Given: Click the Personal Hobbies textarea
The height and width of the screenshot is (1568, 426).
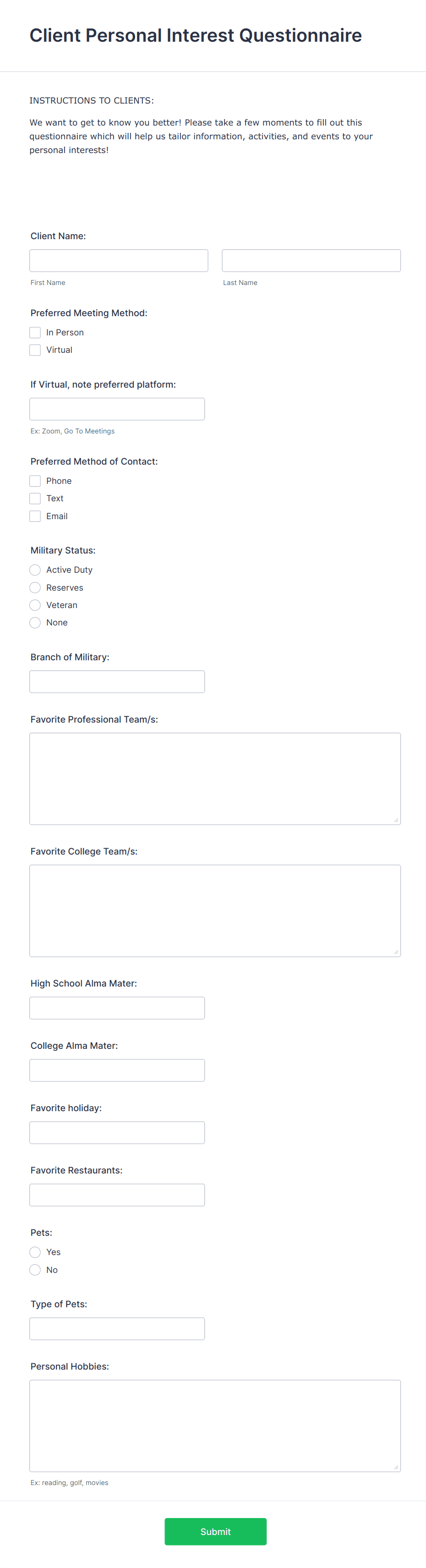Looking at the screenshot, I should click(214, 1424).
